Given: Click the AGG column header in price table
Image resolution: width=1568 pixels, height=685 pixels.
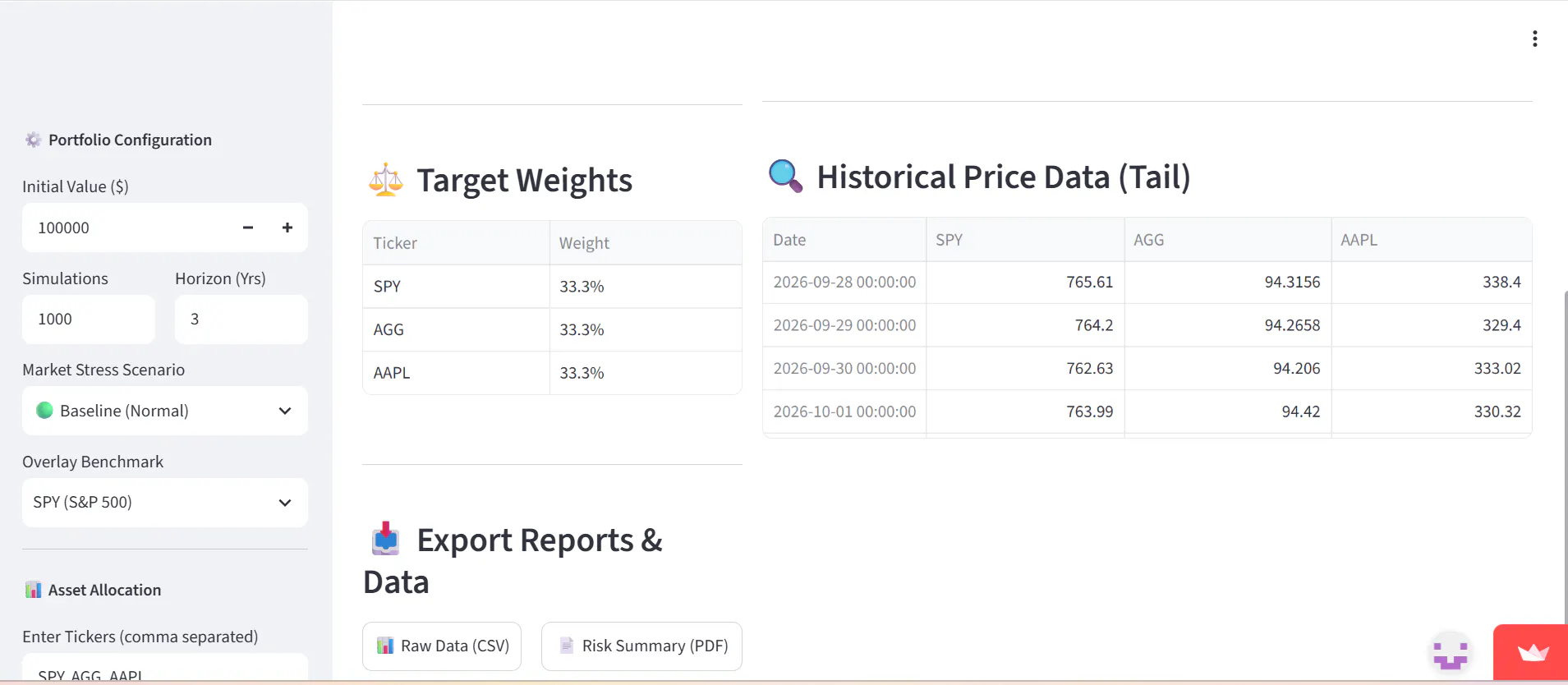Looking at the screenshot, I should pos(1228,240).
